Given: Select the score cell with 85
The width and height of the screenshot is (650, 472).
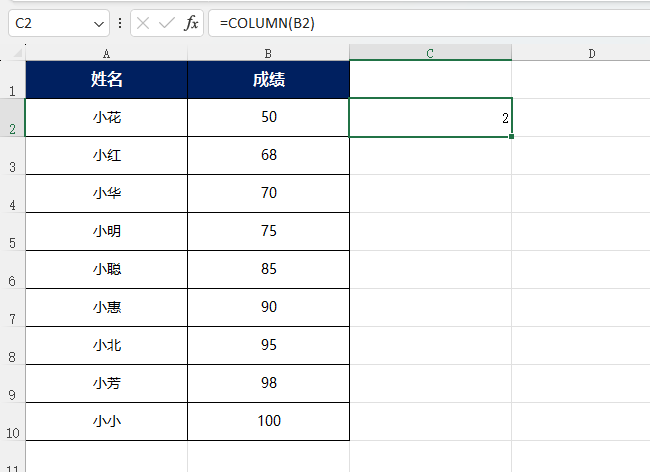Looking at the screenshot, I should click(269, 270).
